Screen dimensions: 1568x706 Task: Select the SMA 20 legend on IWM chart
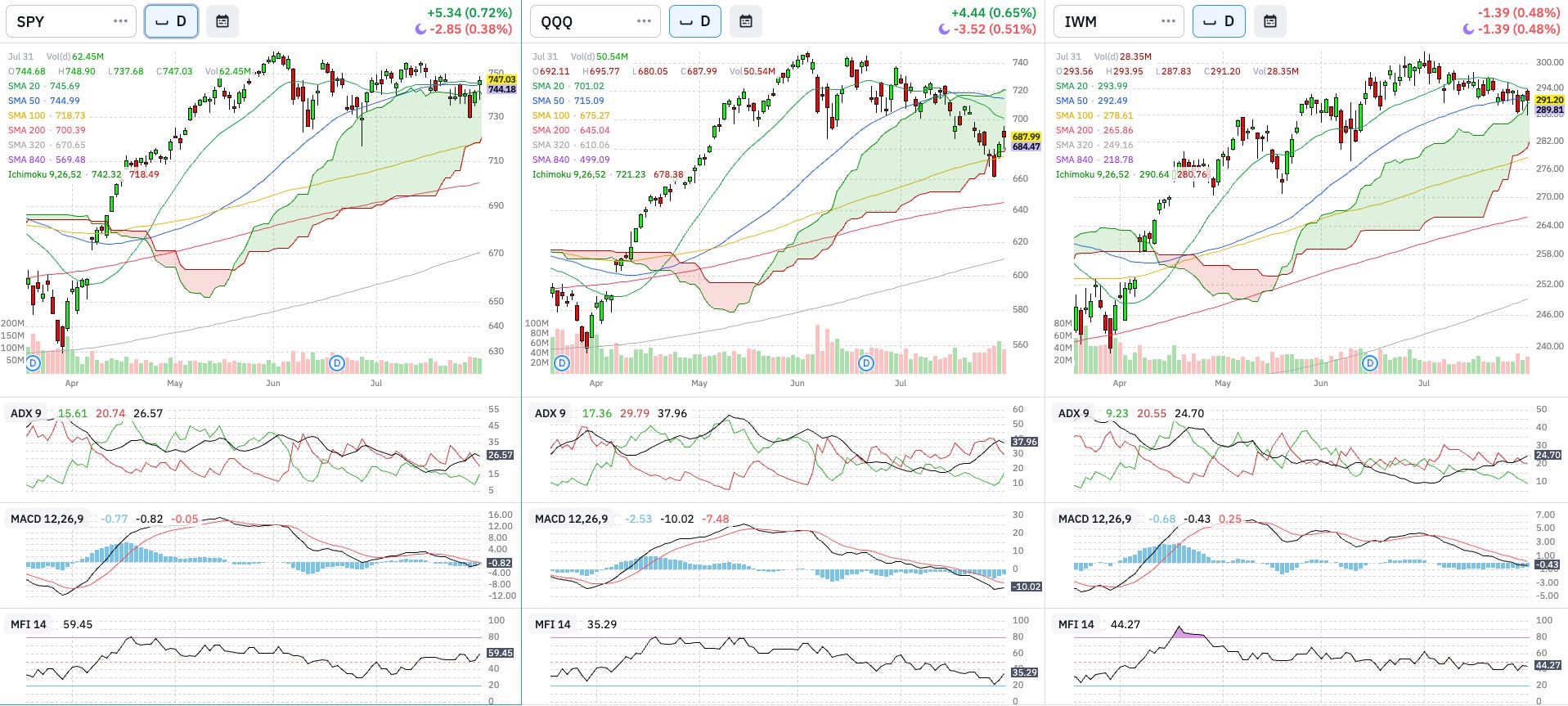click(1091, 86)
